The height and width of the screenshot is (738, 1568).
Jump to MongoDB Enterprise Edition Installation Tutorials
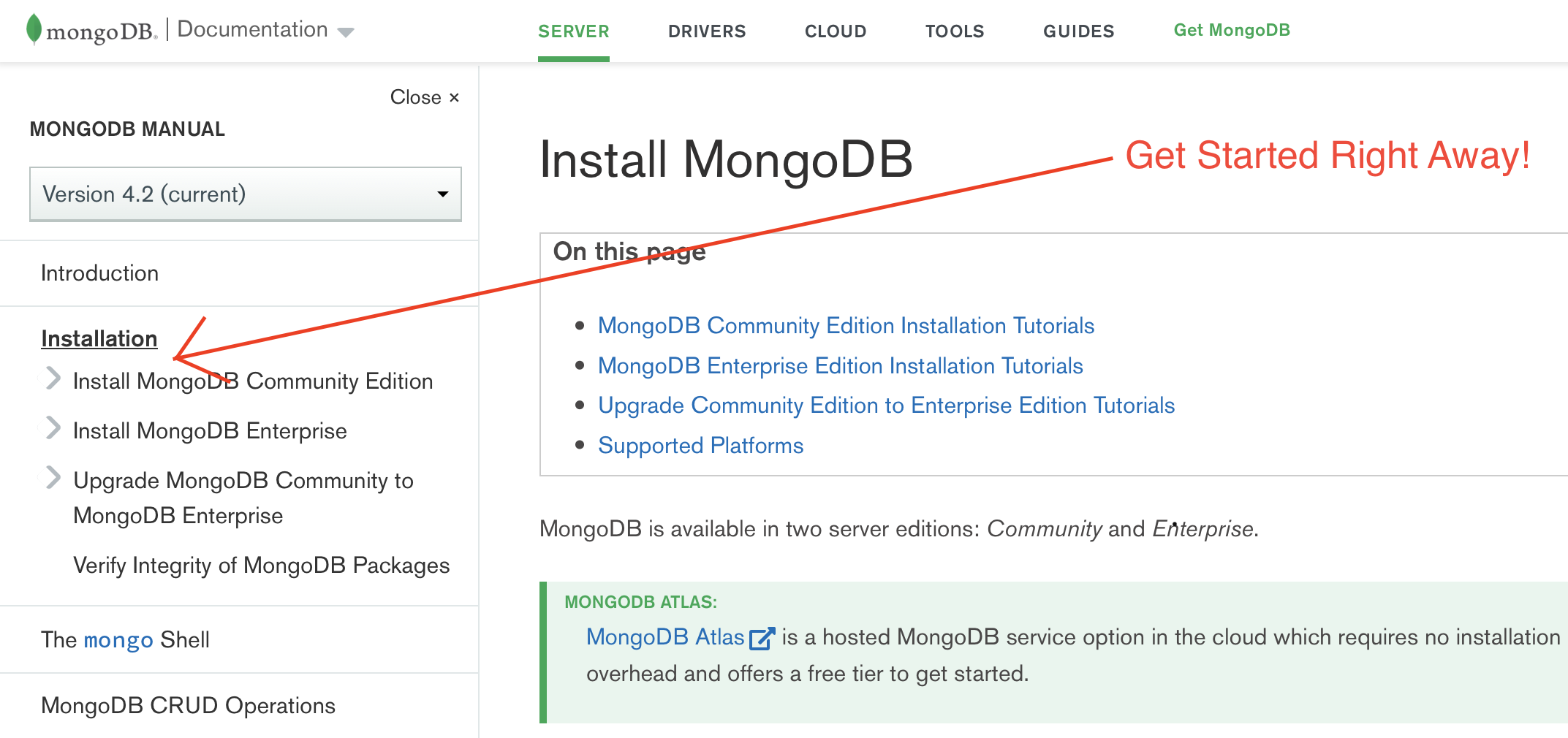[841, 366]
